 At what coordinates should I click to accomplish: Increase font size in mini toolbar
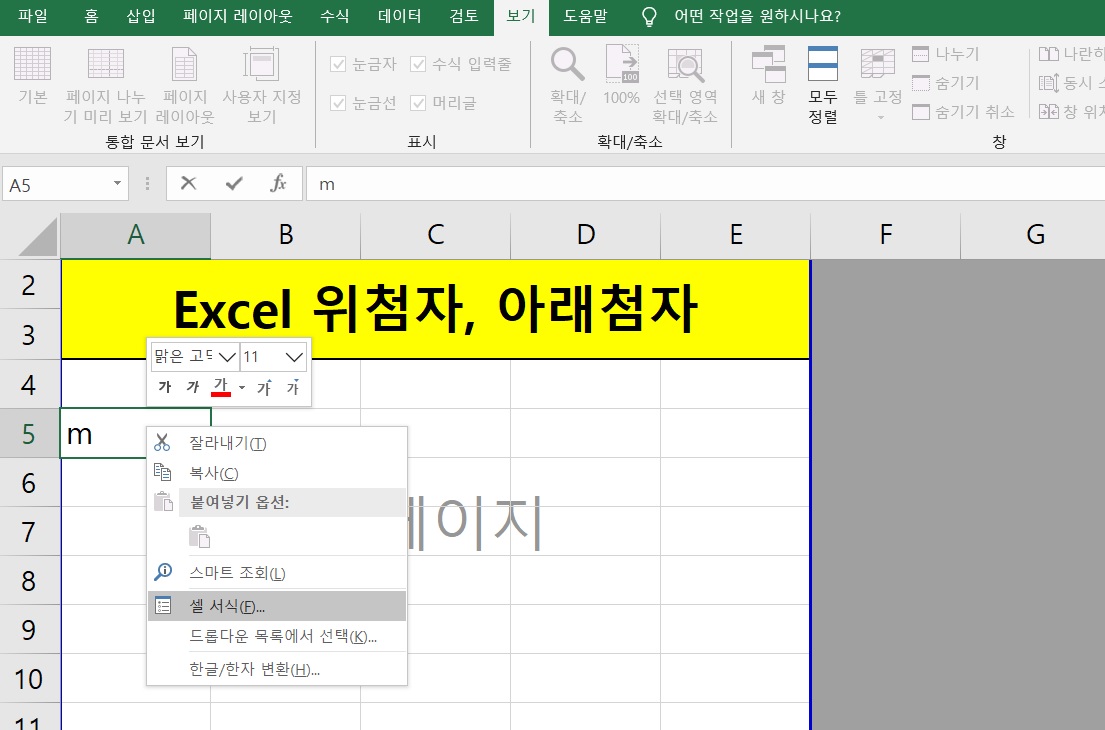[264, 387]
